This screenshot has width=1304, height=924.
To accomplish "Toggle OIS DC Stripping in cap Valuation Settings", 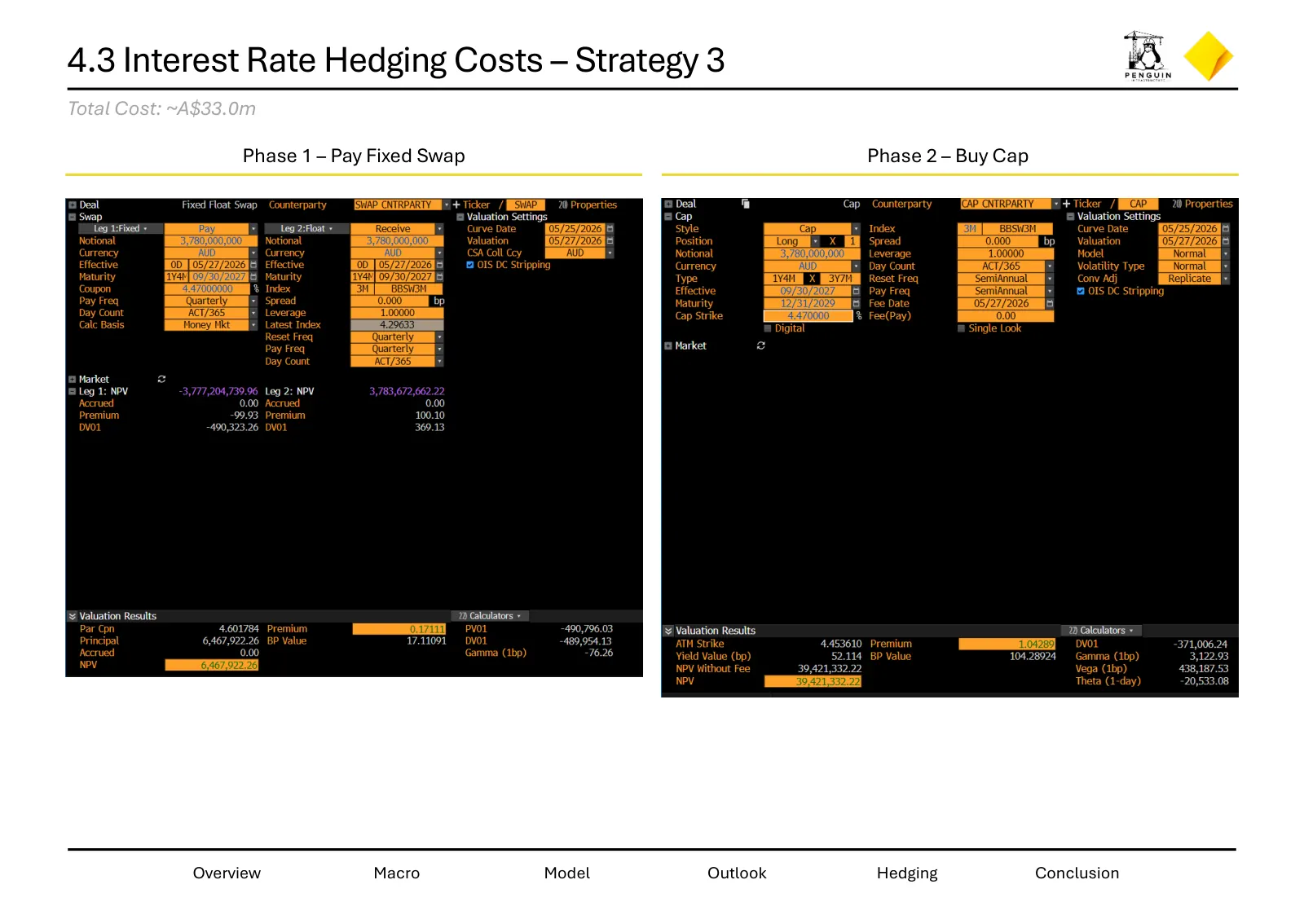I will (x=1081, y=291).
